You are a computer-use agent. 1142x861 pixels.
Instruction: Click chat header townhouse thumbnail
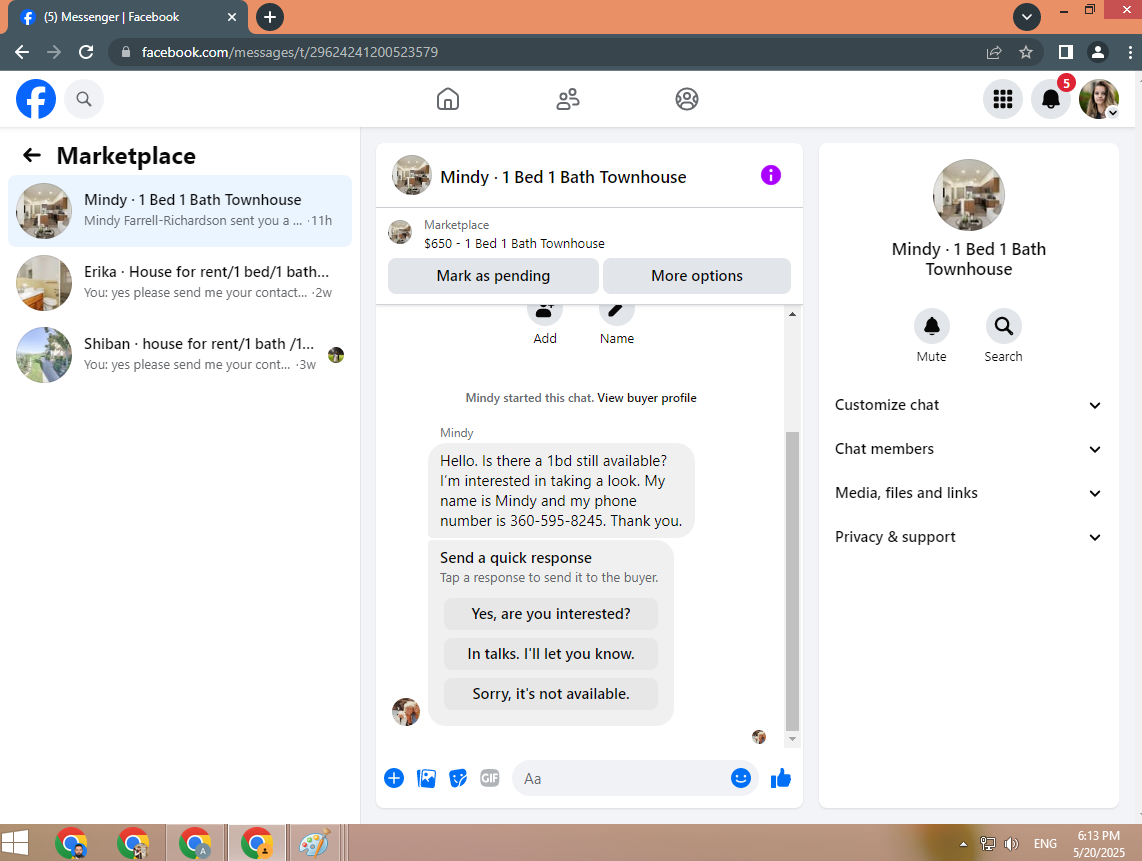point(411,175)
